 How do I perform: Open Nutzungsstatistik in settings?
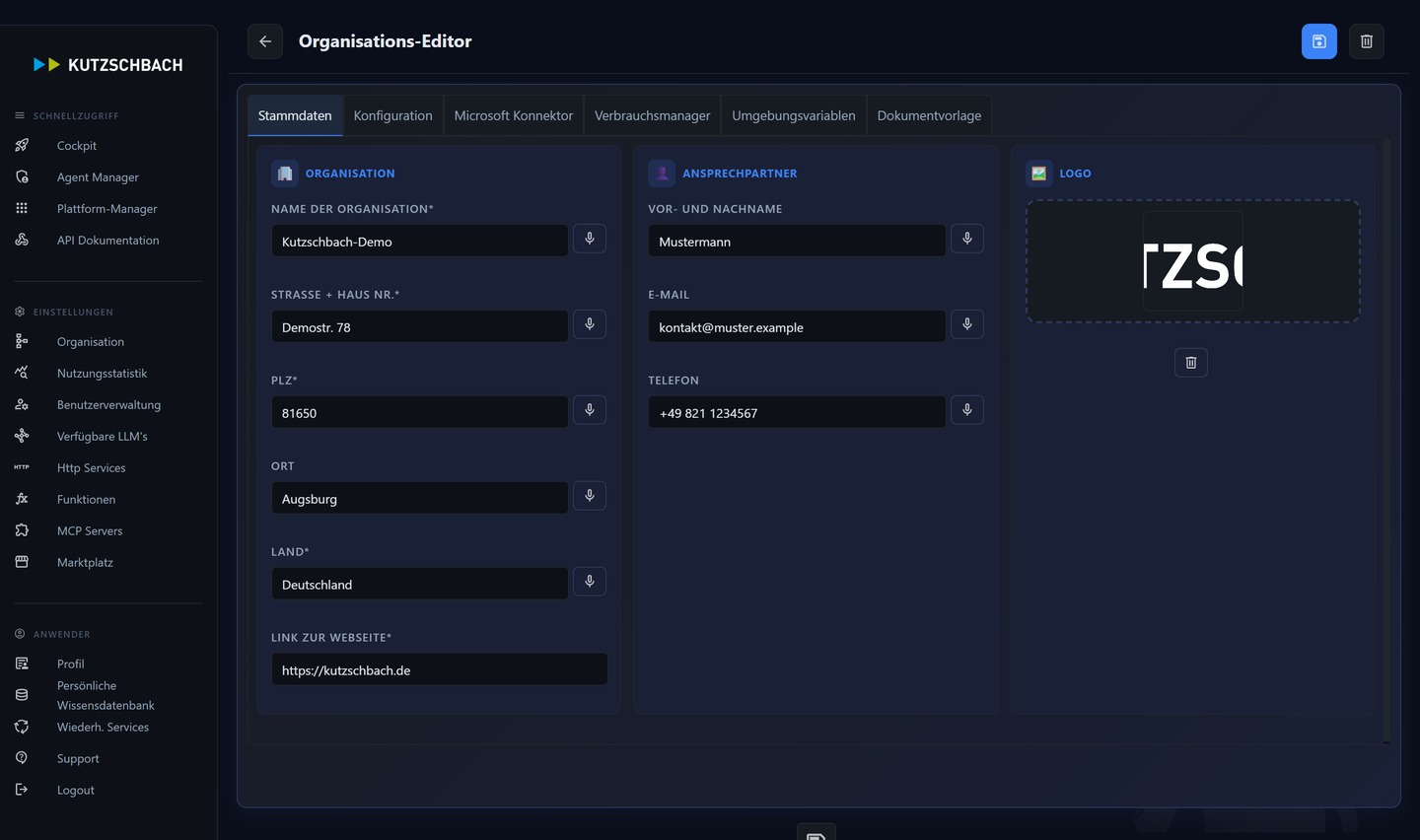102,374
